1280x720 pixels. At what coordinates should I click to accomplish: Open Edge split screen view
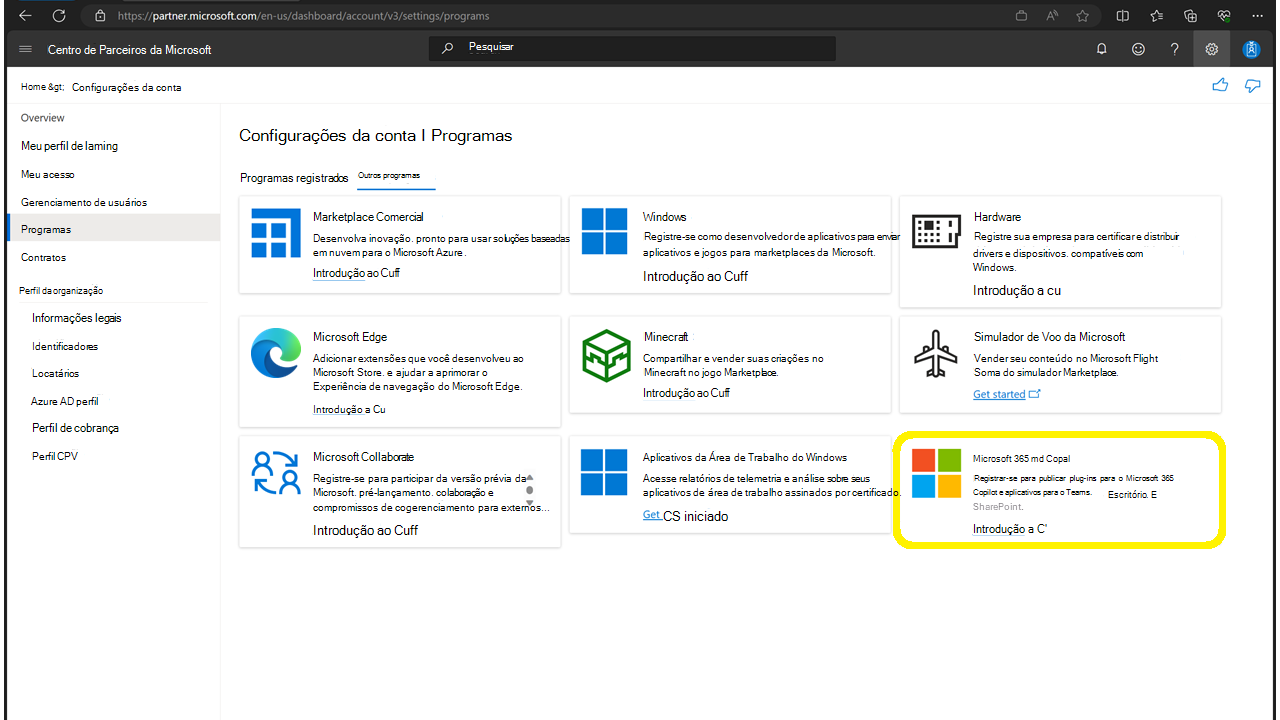(x=1123, y=16)
